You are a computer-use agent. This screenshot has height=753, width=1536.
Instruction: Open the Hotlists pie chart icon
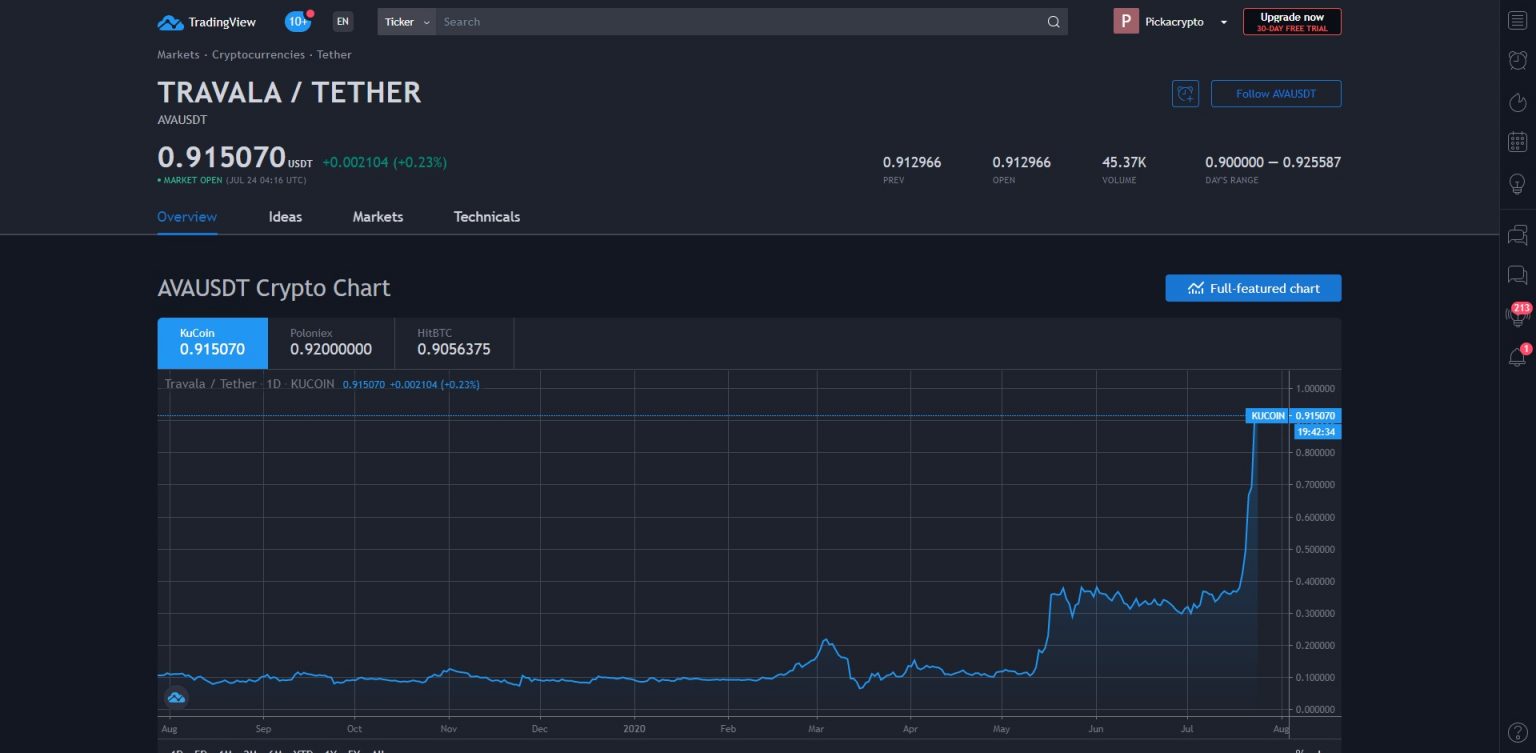[1517, 103]
